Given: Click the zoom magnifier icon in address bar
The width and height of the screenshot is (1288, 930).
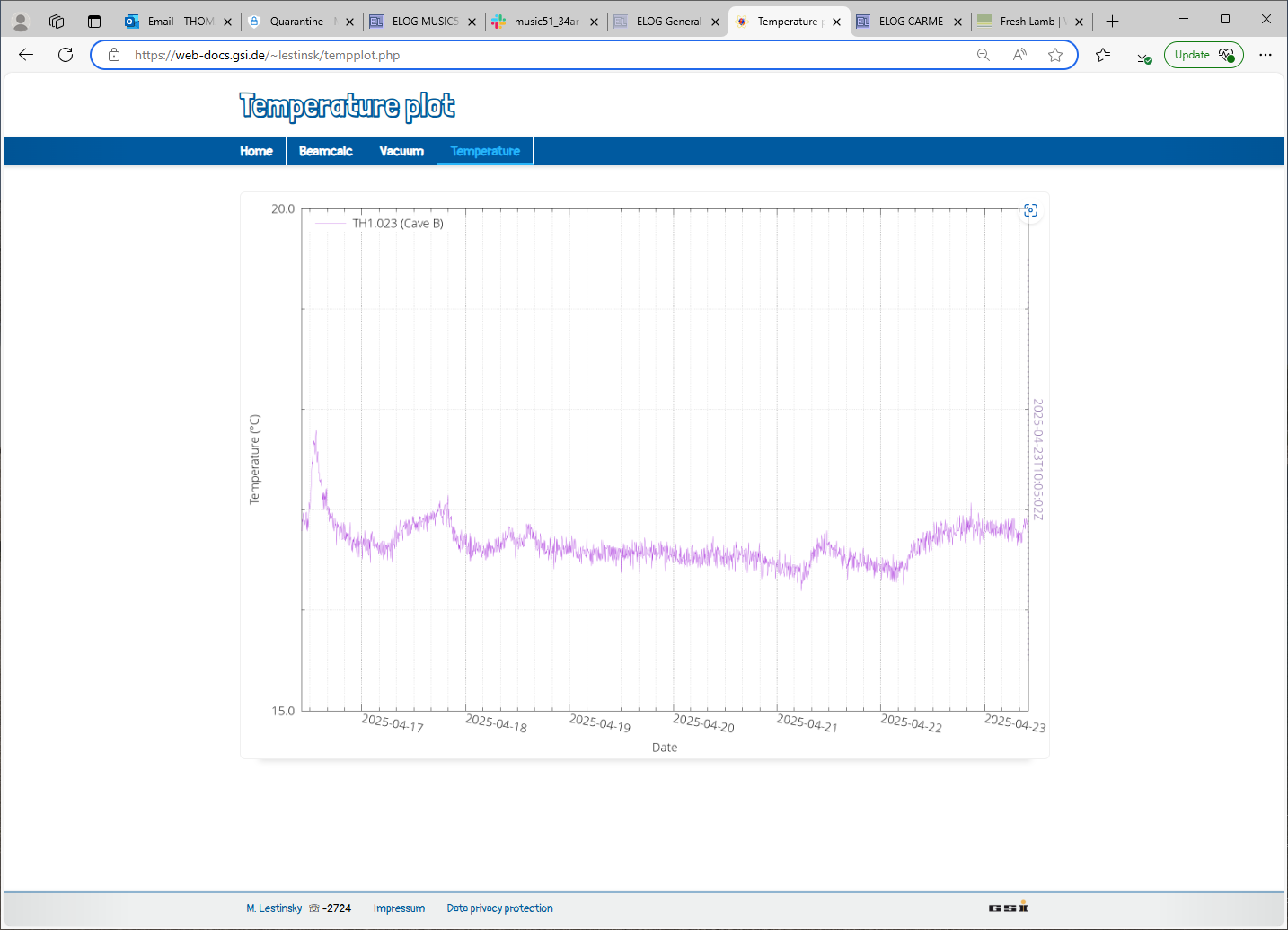Looking at the screenshot, I should click(984, 55).
